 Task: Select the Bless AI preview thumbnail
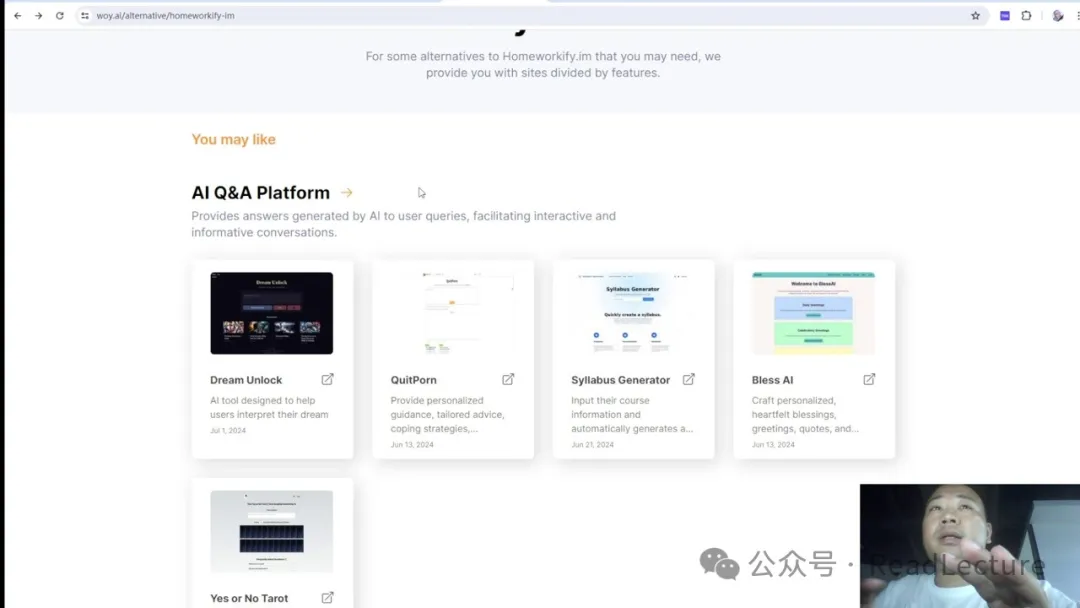(x=813, y=313)
